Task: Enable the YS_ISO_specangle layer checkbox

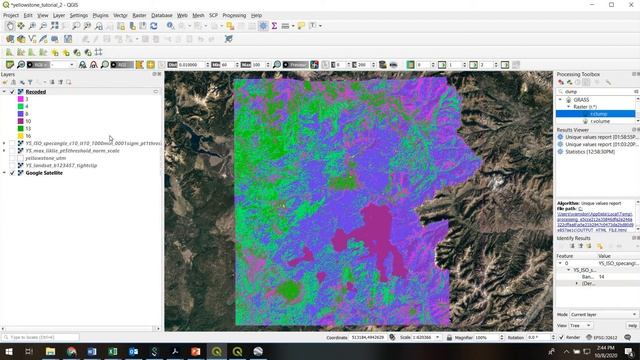Action: coord(12,144)
